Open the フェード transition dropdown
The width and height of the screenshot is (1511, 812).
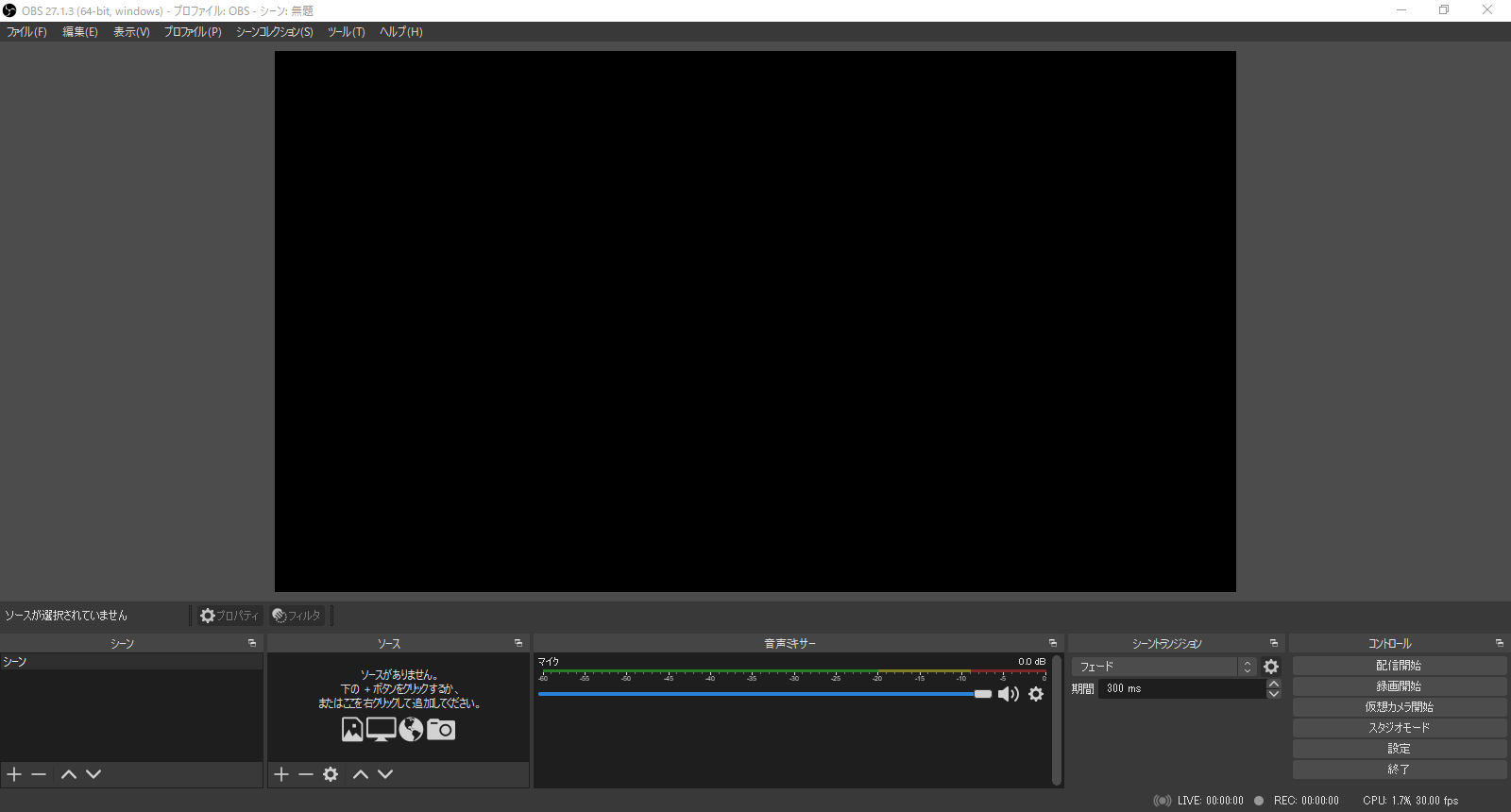tap(1163, 667)
